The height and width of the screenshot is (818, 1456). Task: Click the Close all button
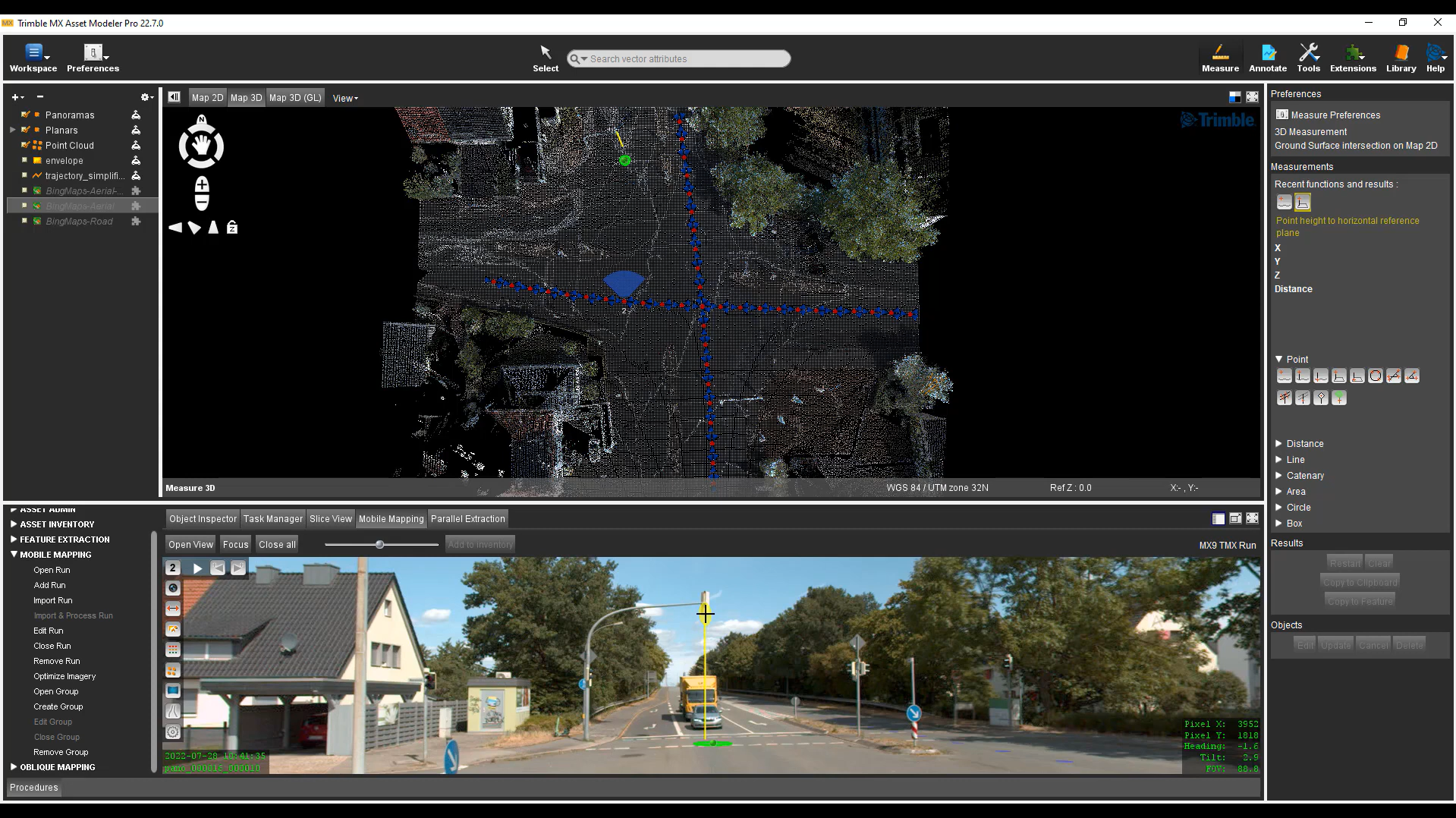click(x=277, y=545)
